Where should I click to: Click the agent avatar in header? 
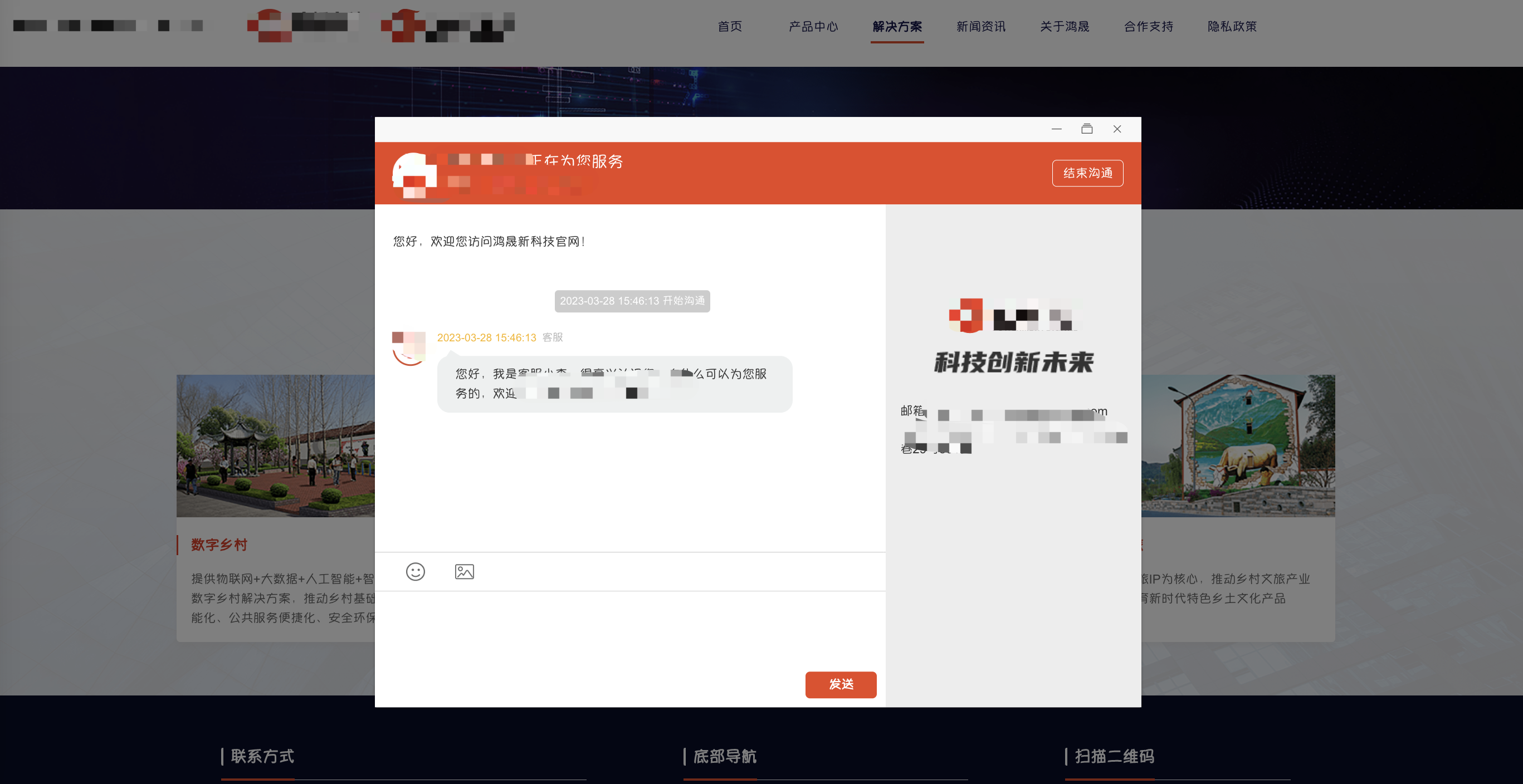click(x=414, y=175)
